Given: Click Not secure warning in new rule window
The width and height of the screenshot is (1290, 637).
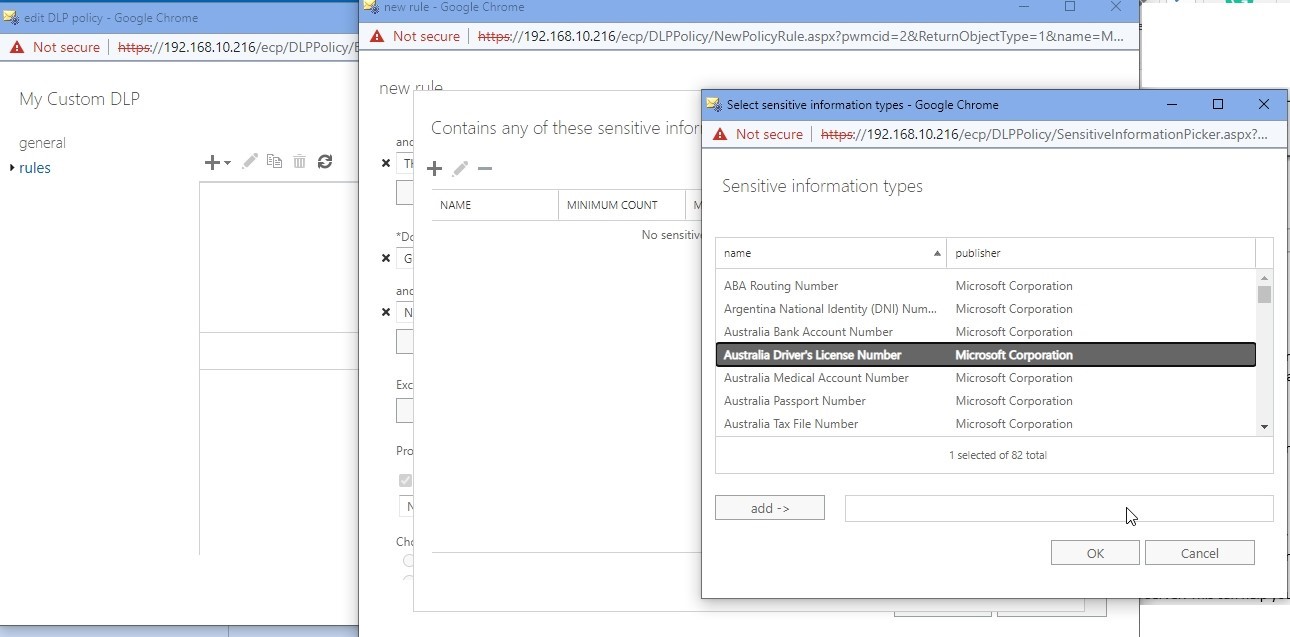Looking at the screenshot, I should pyautogui.click(x=415, y=36).
